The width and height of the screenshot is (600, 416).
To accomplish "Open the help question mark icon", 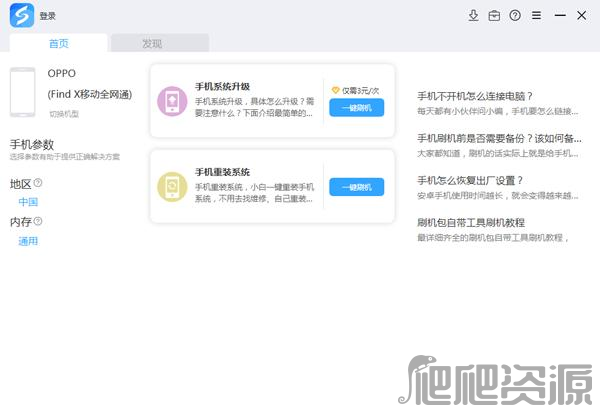I will point(515,15).
